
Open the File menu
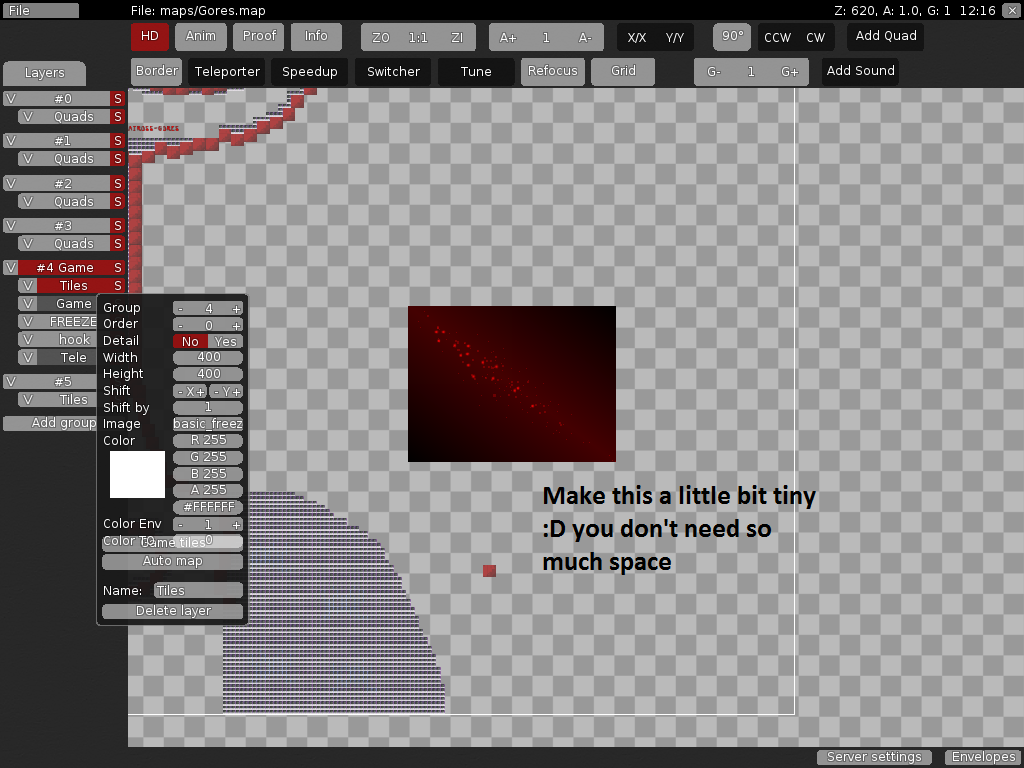tap(41, 10)
